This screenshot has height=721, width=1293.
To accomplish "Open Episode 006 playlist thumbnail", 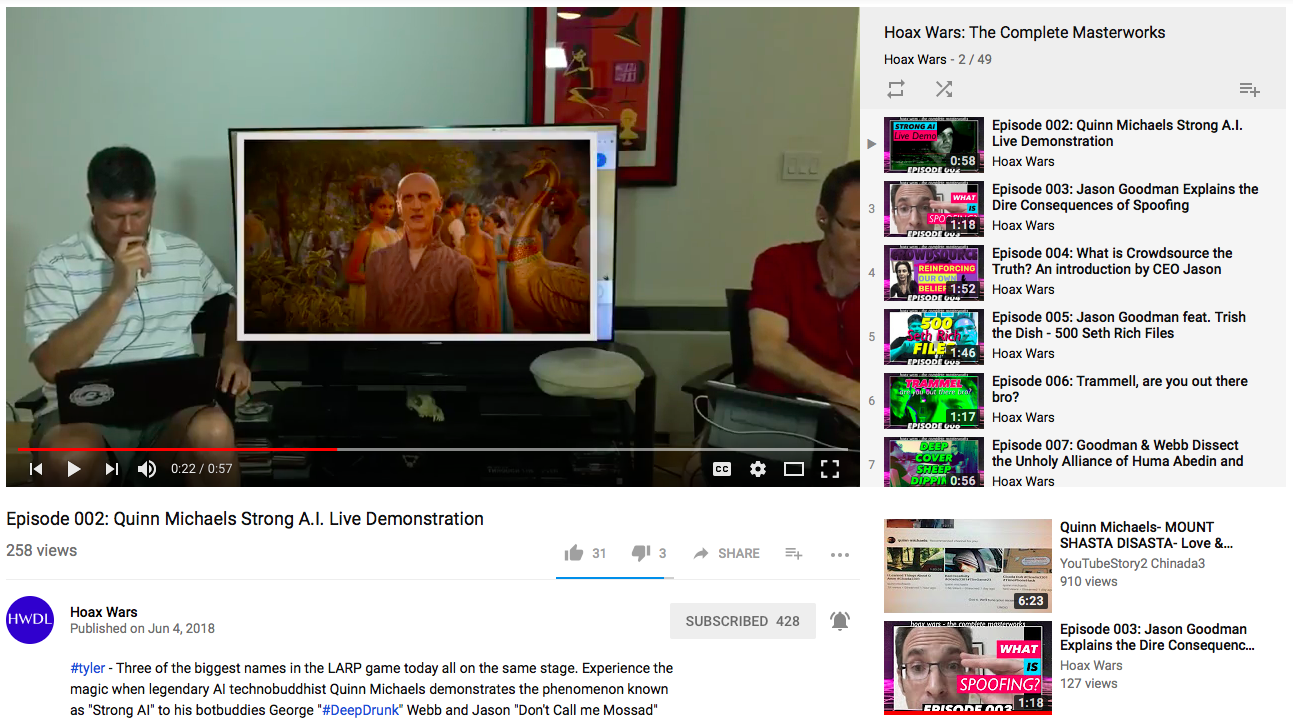I will coord(934,400).
